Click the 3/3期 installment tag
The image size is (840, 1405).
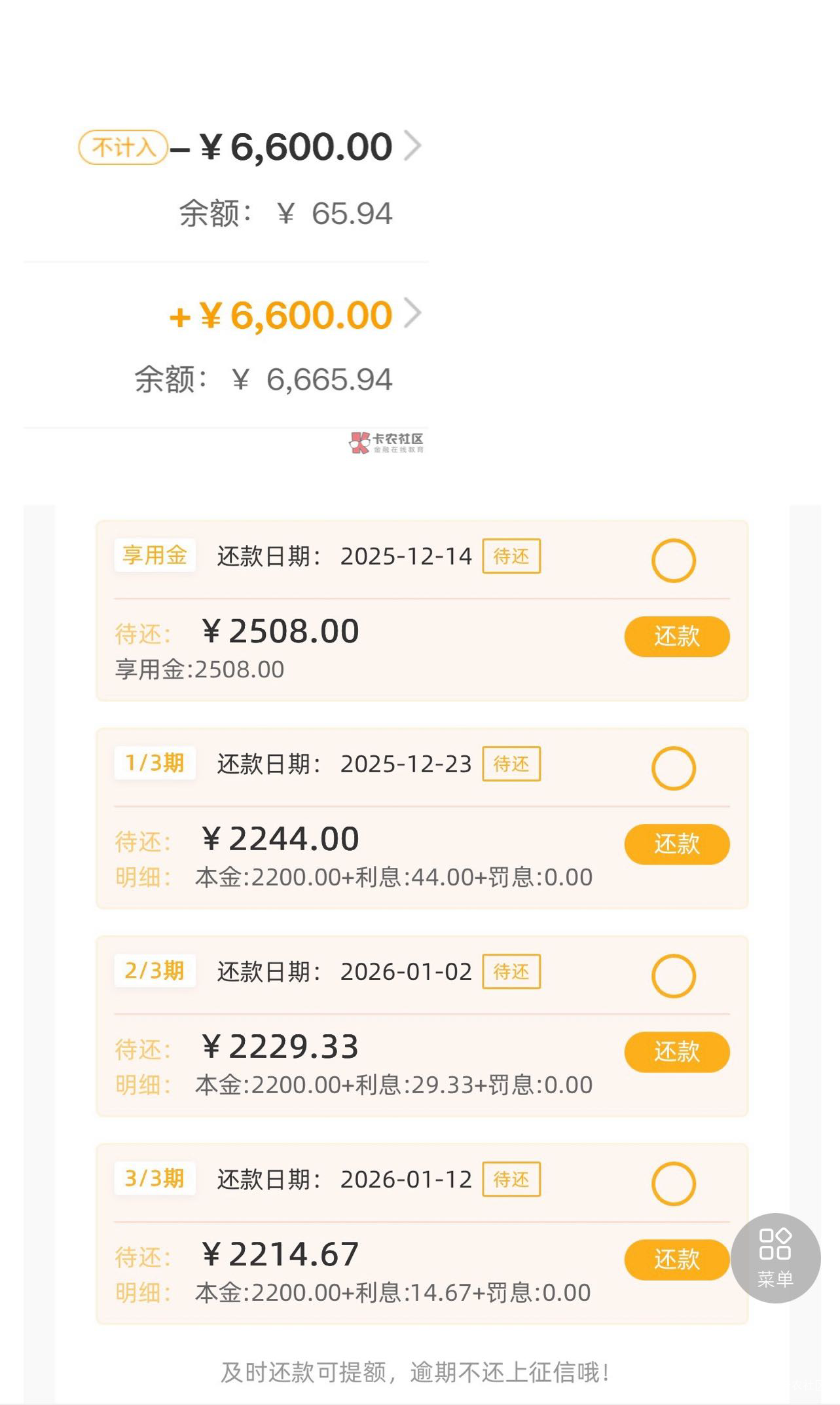[155, 1178]
